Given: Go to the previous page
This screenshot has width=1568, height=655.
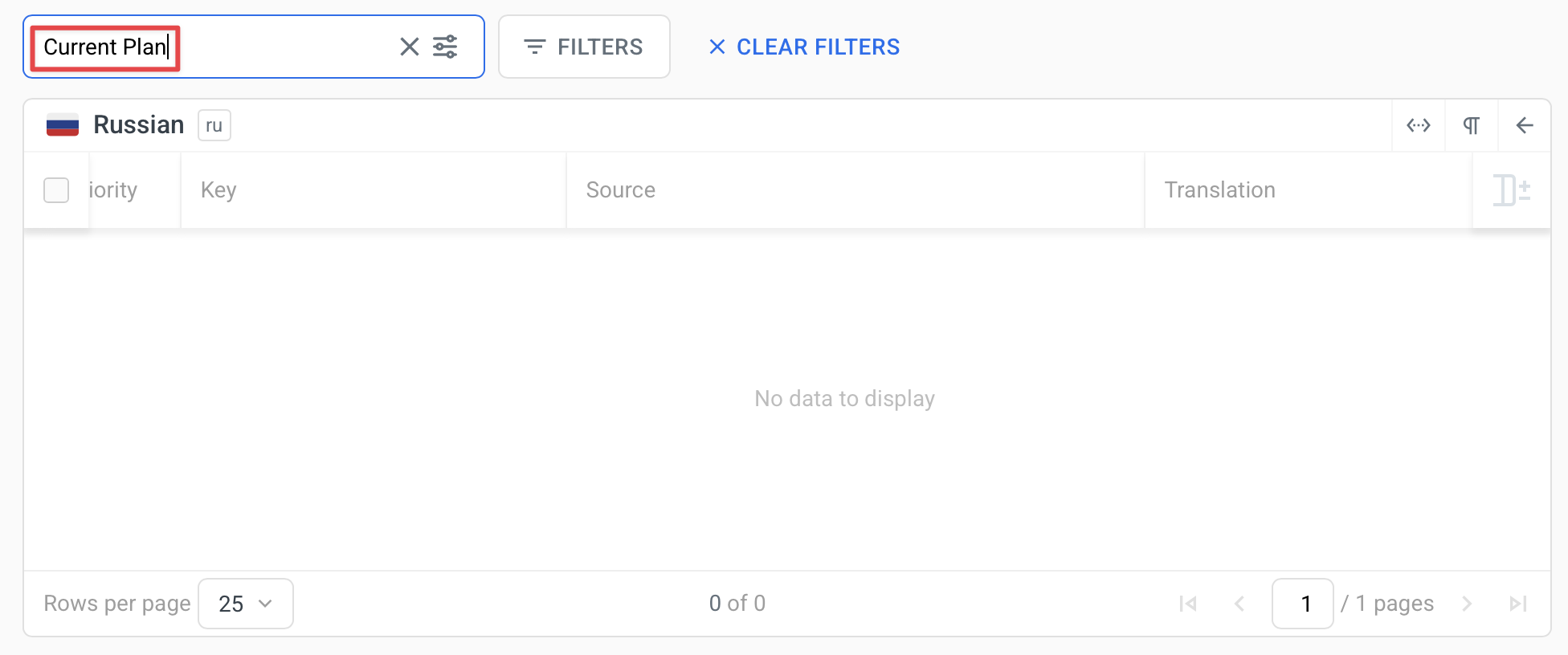Looking at the screenshot, I should [x=1239, y=604].
